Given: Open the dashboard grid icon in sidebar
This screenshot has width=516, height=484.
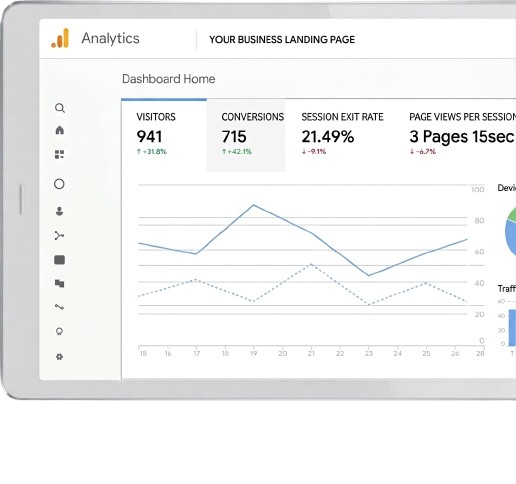Looking at the screenshot, I should pos(59,154).
